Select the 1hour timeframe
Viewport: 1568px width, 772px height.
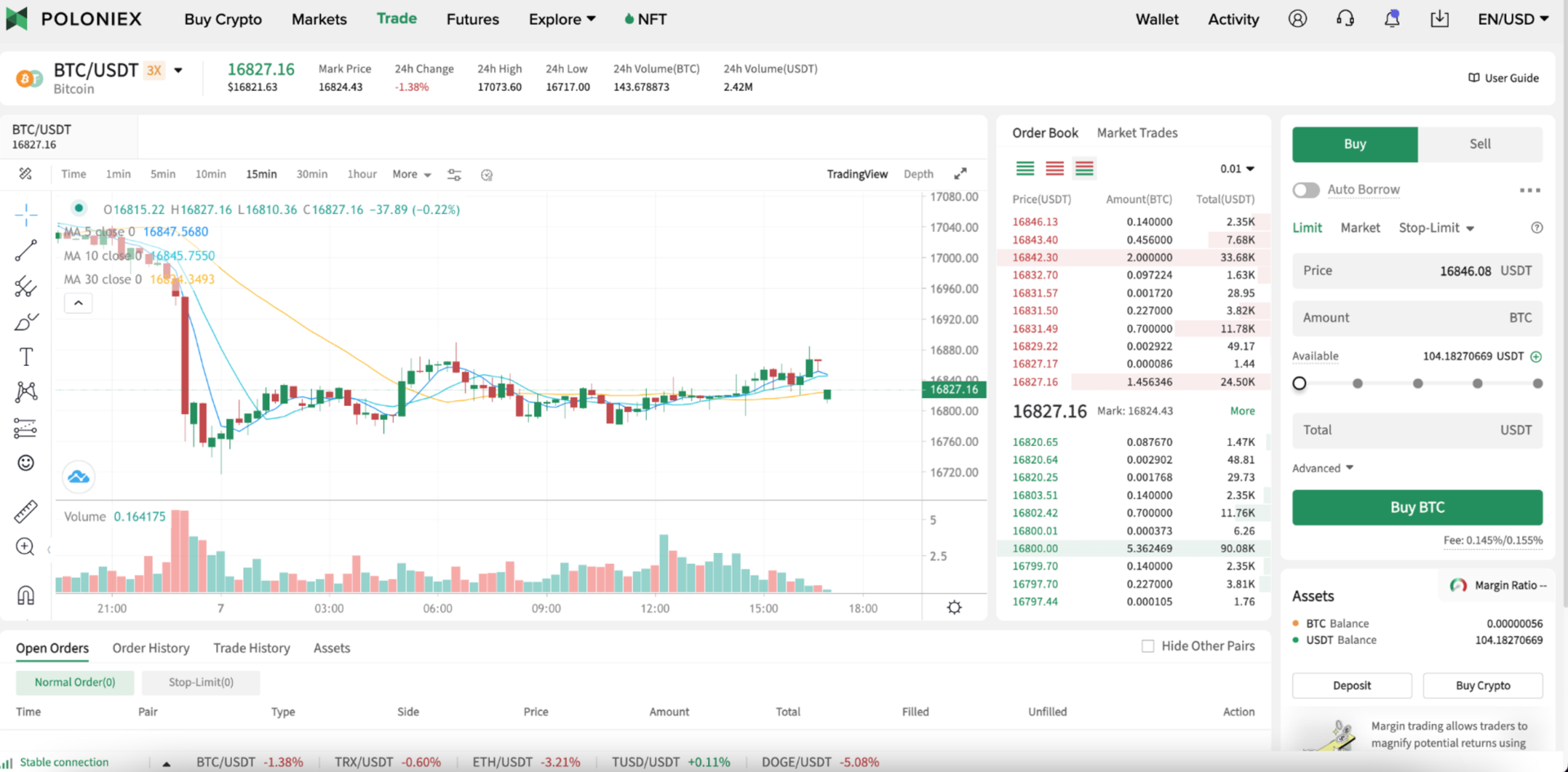coord(362,174)
